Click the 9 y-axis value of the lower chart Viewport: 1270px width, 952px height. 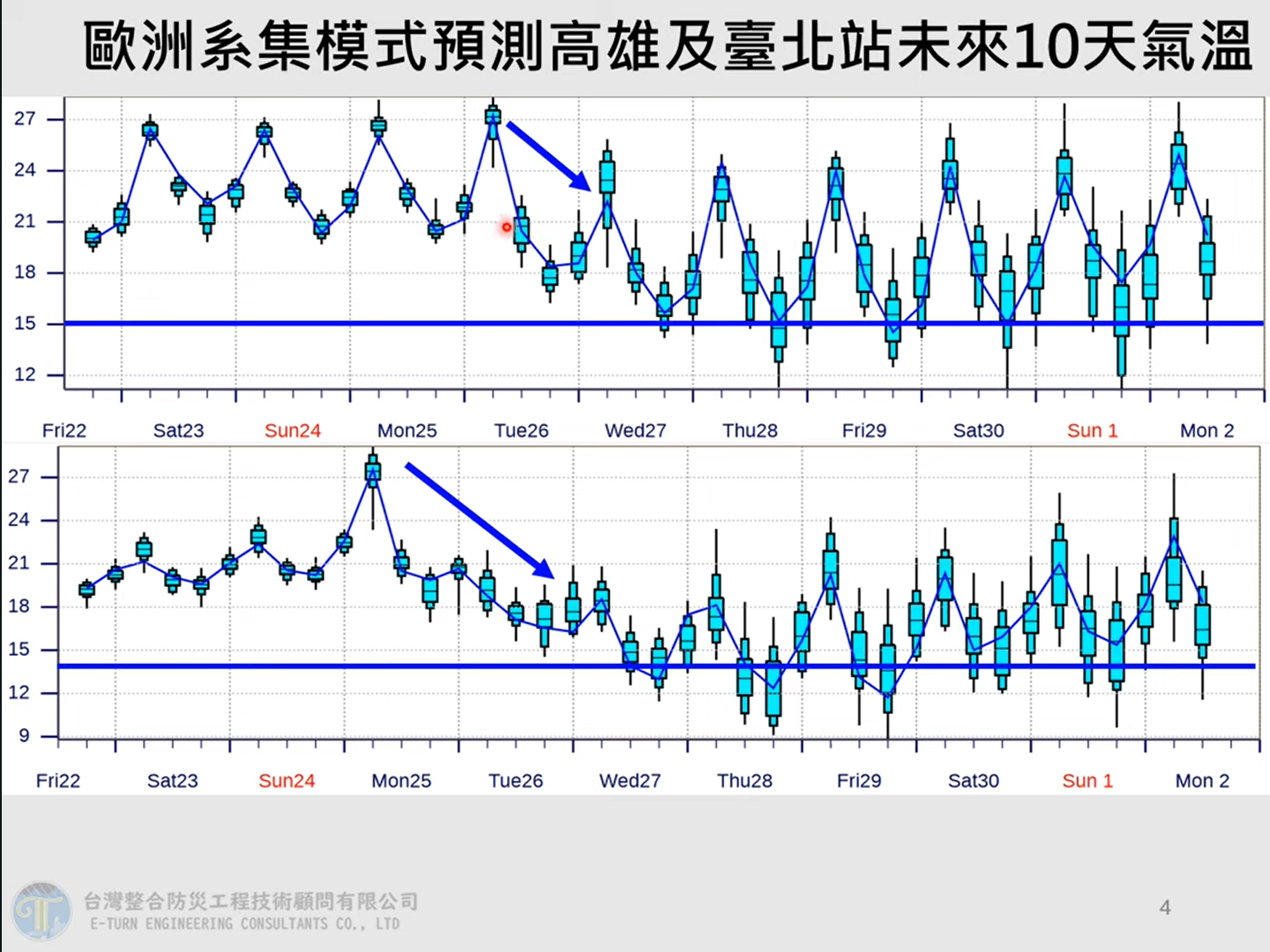[x=24, y=735]
